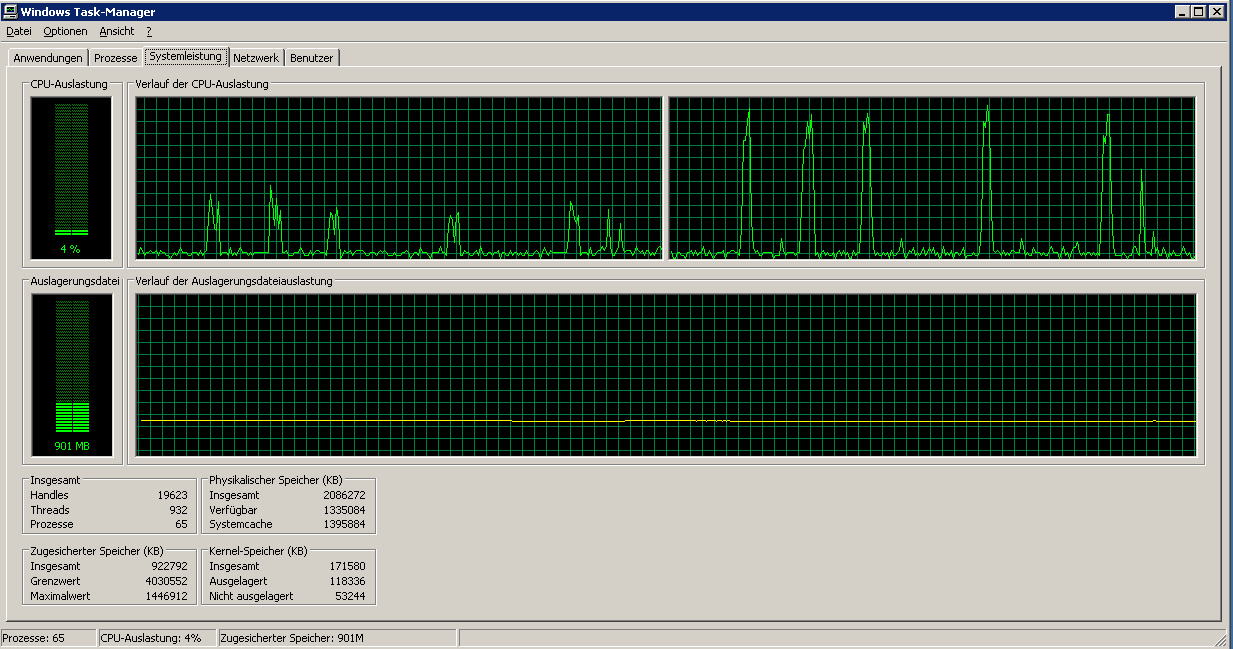The image size is (1233, 649).
Task: Click the Handles value 19623
Action: (x=172, y=495)
